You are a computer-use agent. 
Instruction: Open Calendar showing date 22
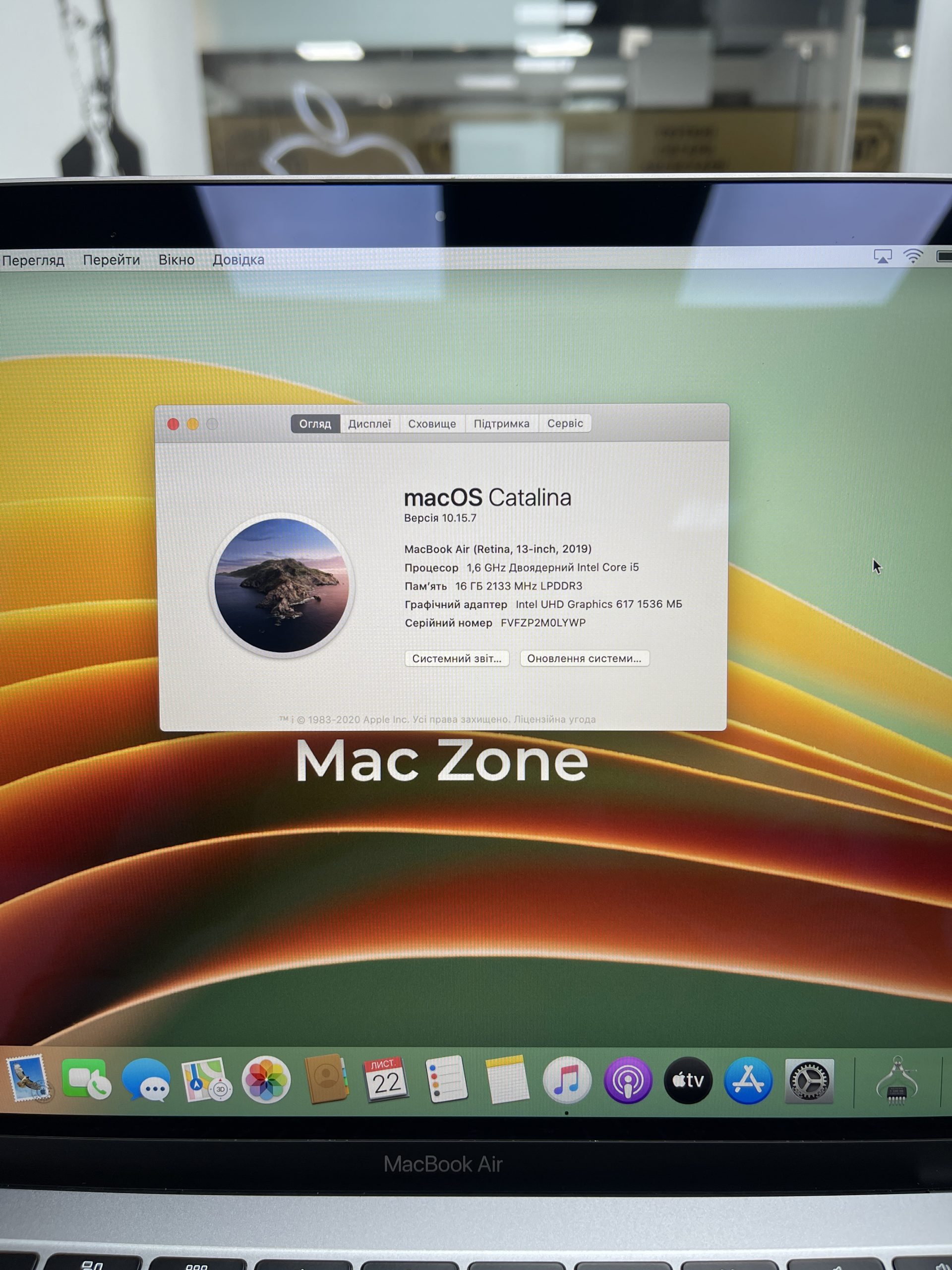coord(386,1079)
